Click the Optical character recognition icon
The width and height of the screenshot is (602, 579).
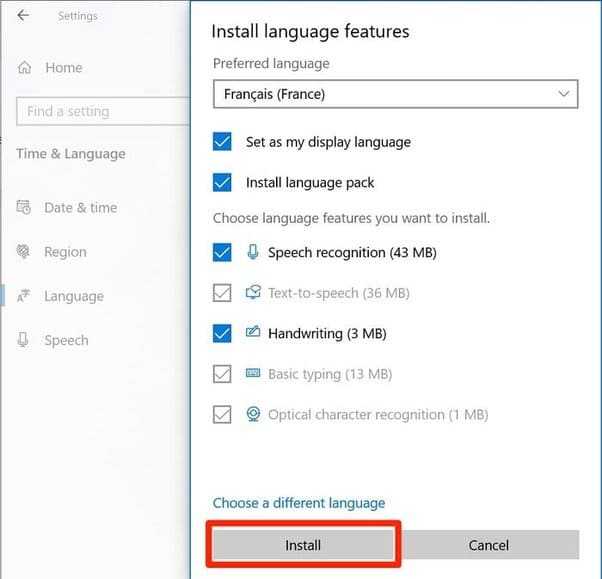[x=252, y=414]
